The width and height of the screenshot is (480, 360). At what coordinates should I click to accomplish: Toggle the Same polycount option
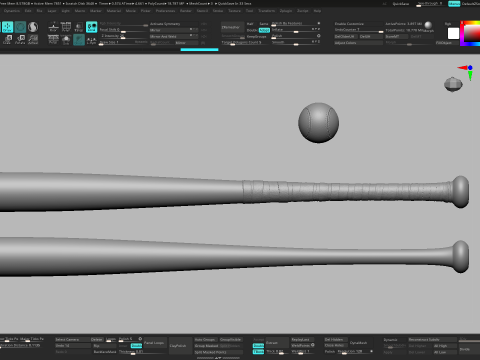pos(264,24)
